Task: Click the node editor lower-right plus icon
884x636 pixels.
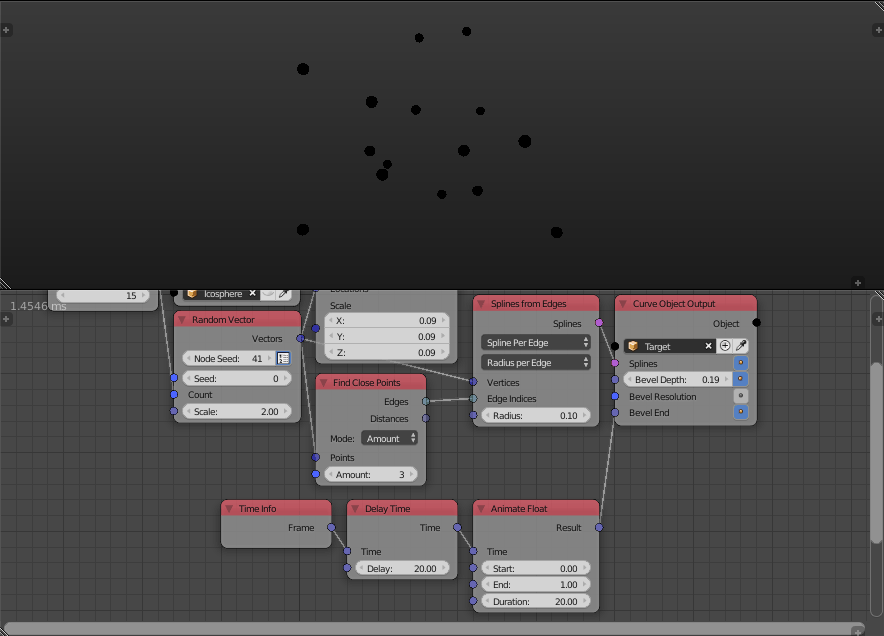Action: point(858,631)
